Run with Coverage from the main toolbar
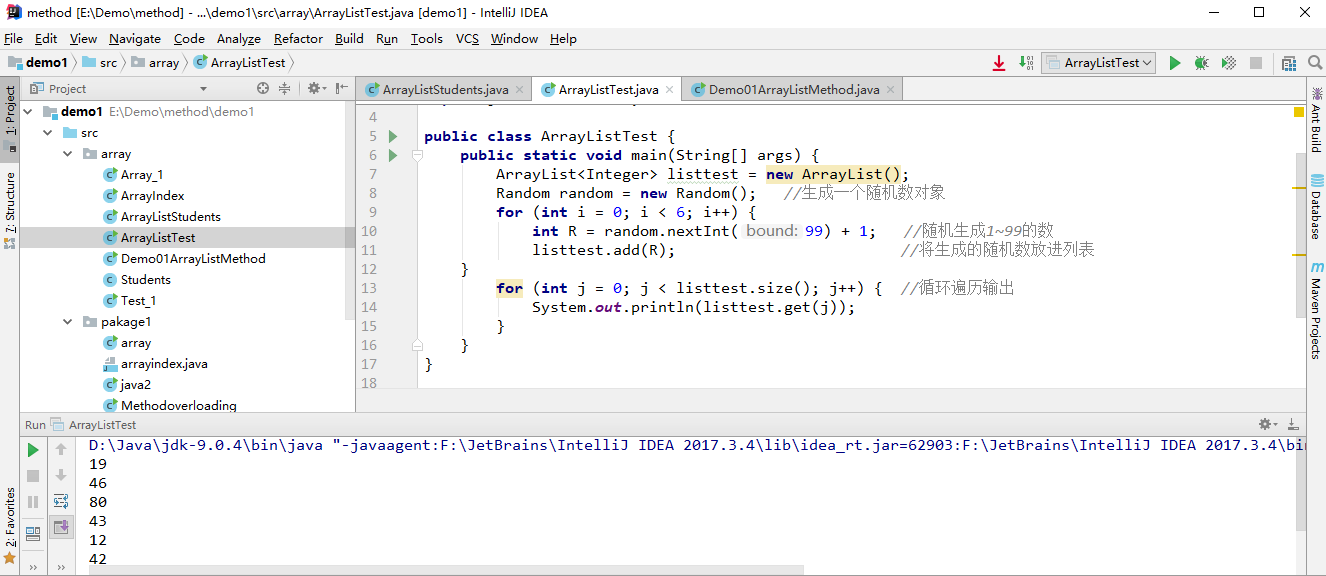This screenshot has width=1326, height=576. [x=1229, y=63]
